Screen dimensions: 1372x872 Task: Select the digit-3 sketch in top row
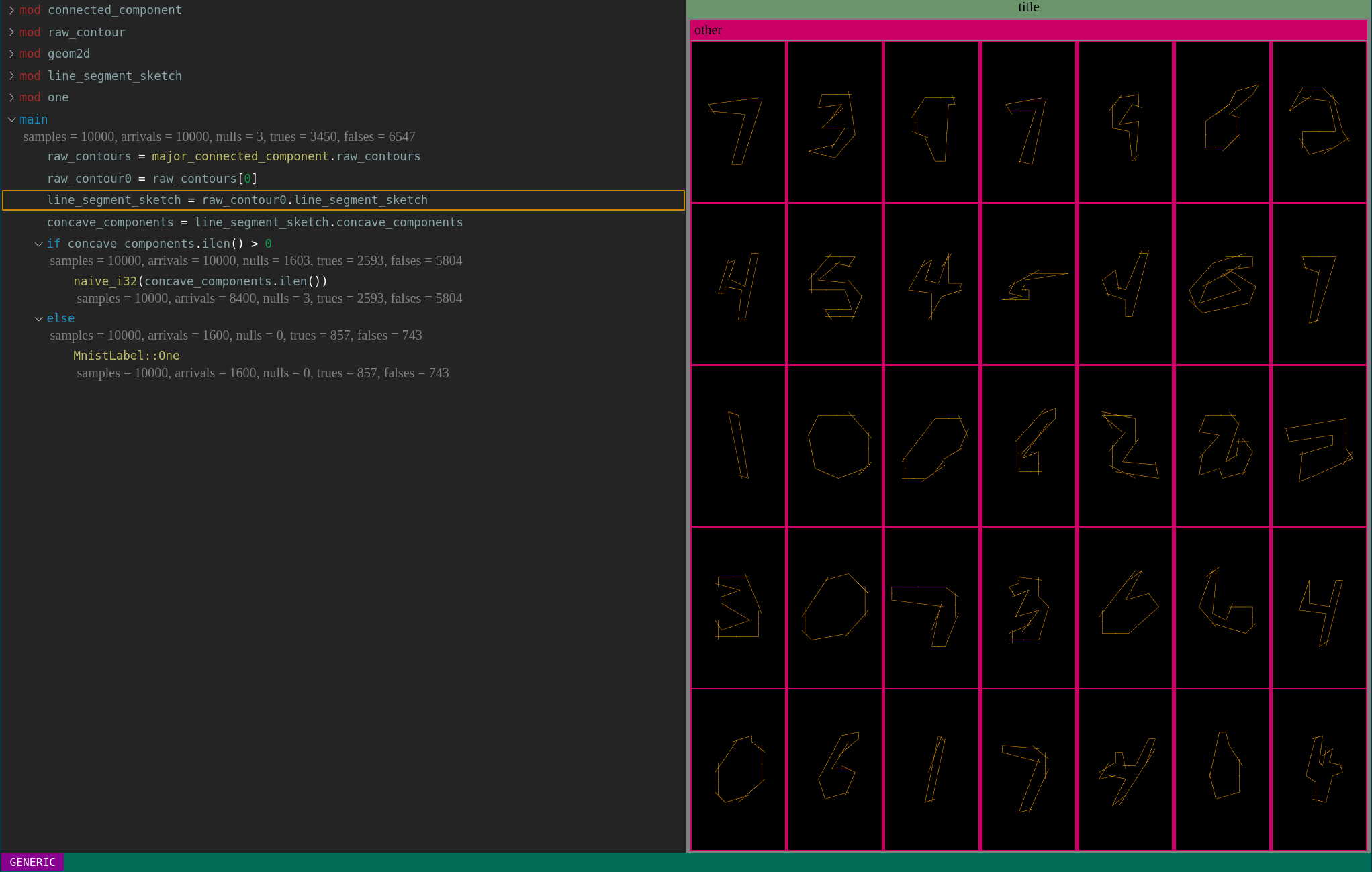coord(835,122)
